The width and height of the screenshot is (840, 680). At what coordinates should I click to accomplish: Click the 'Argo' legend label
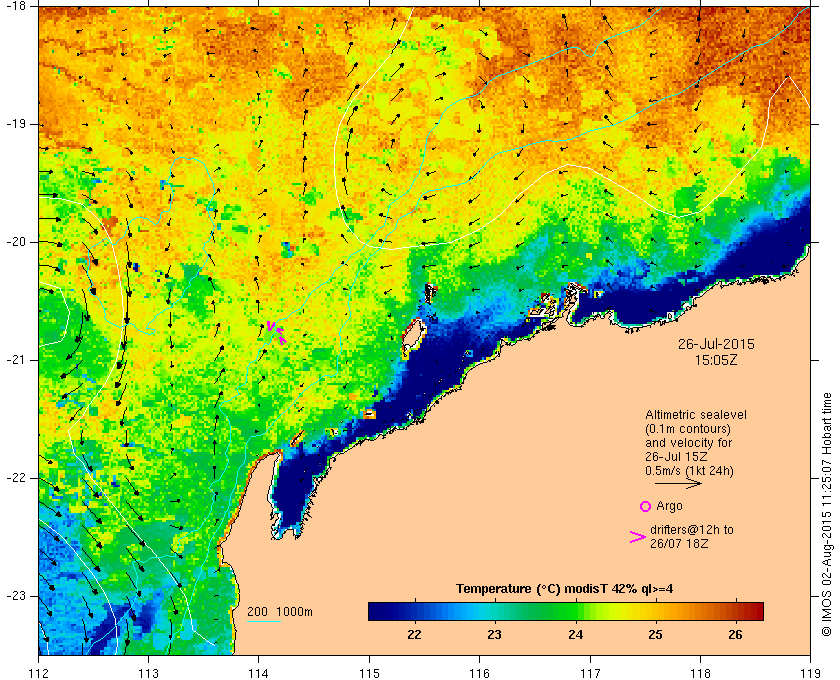(669, 506)
